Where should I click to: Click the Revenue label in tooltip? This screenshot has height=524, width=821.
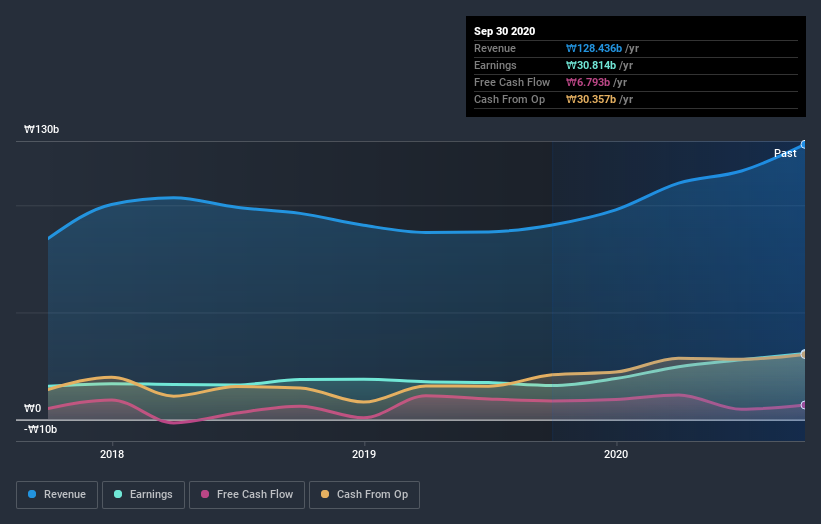495,48
